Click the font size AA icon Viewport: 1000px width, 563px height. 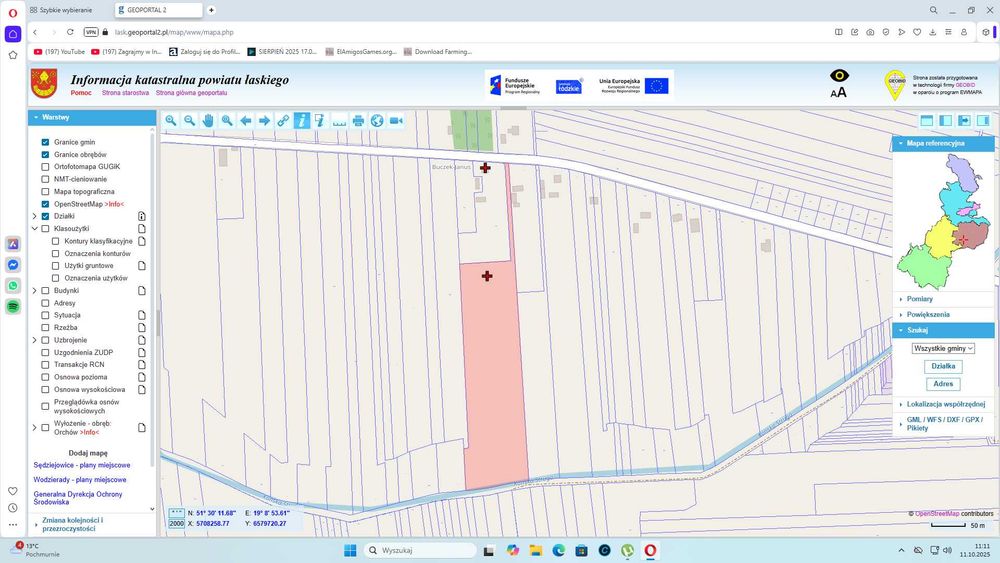(839, 92)
